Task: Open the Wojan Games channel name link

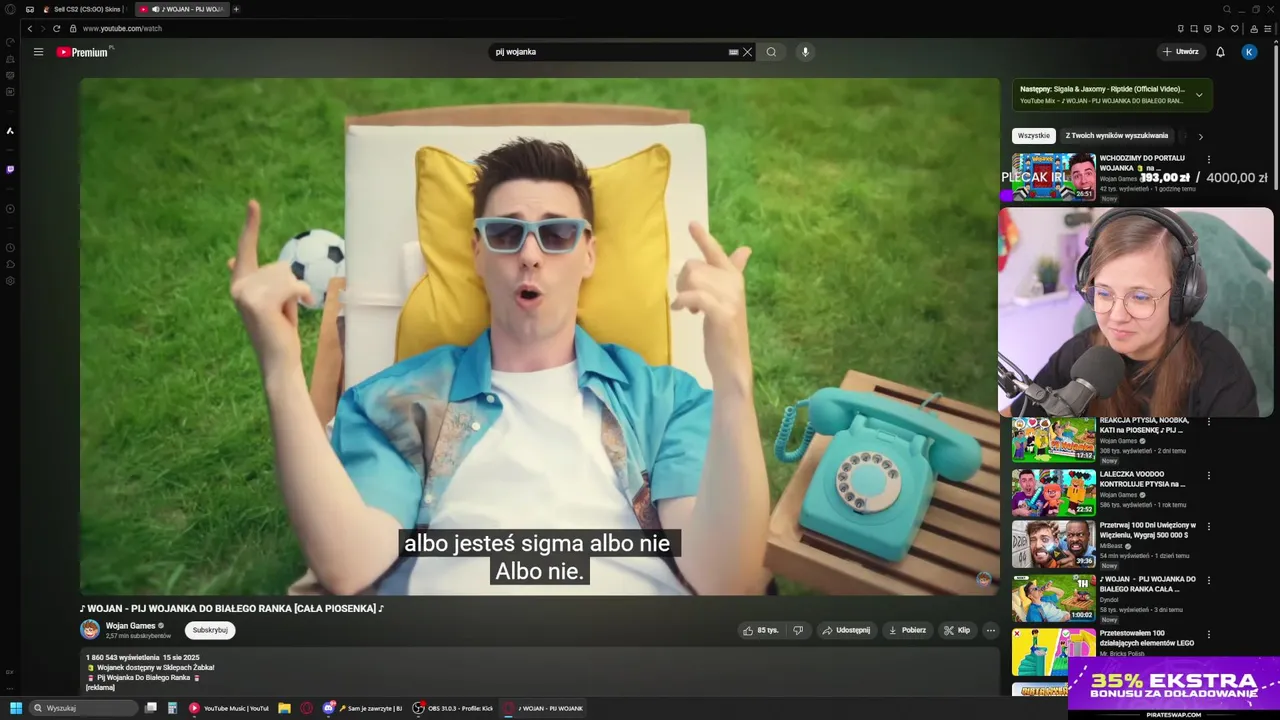Action: pos(130,625)
